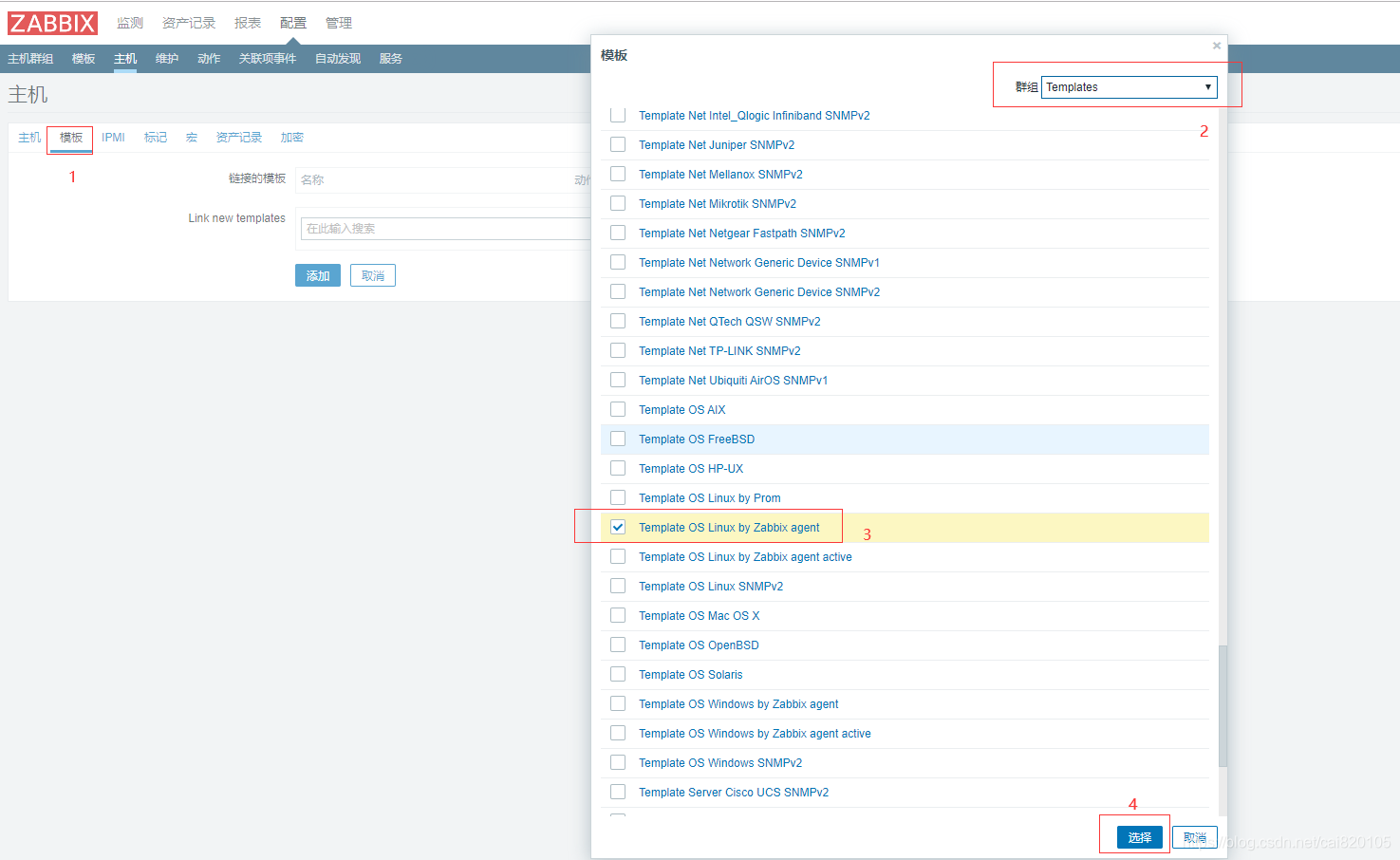Go to 主机 in the blue submenu bar
The height and width of the screenshot is (860, 1400).
[125, 59]
